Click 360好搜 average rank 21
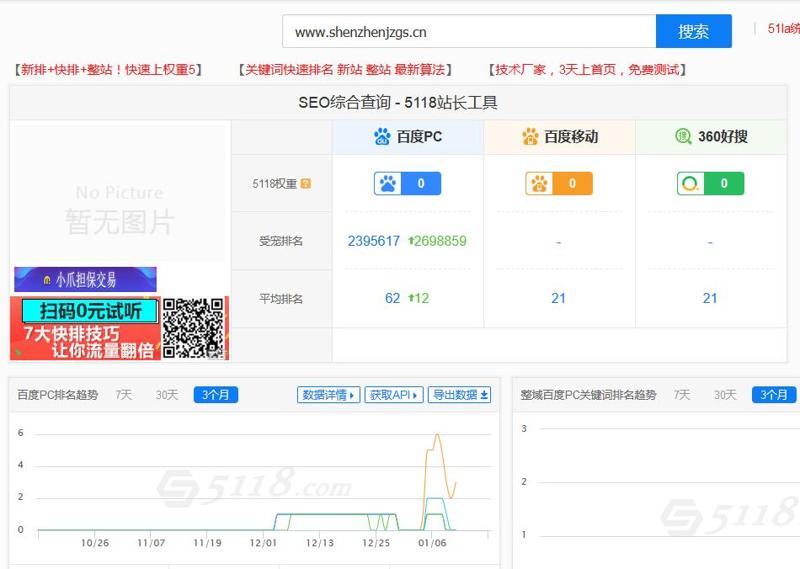800x569 pixels. click(x=710, y=298)
